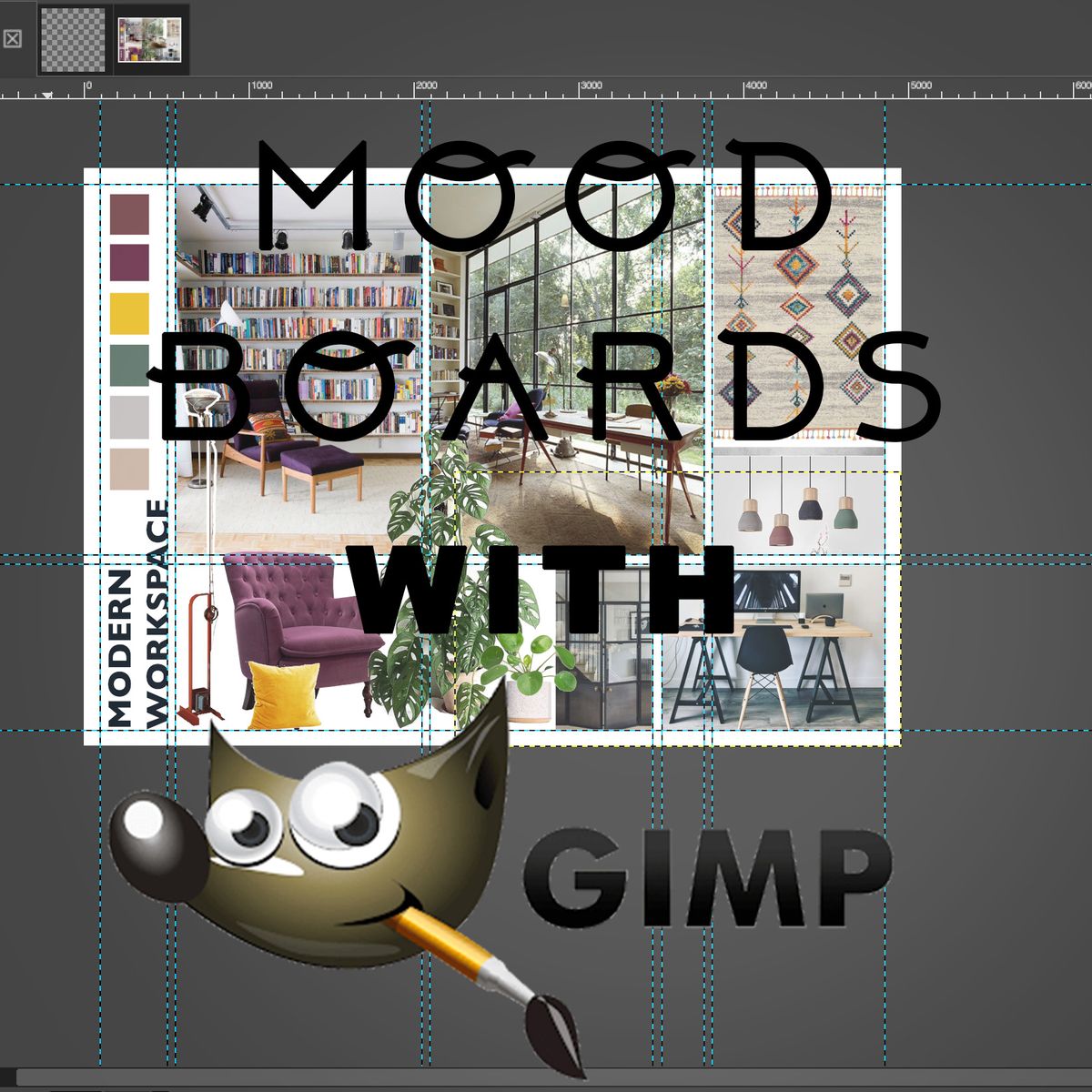Switch to the mood board image tab thumbnail
The width and height of the screenshot is (1092, 1092).
tap(150, 40)
